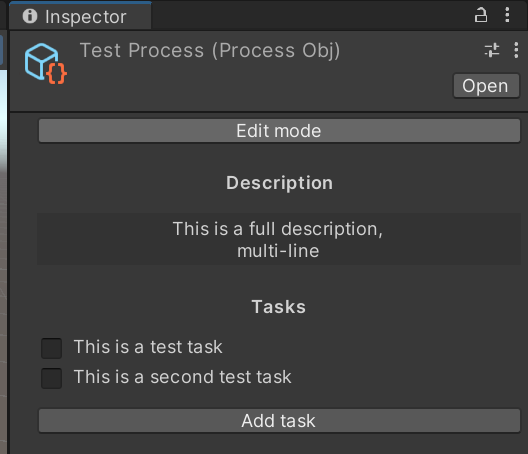The image size is (528, 454).
Task: Click the Add task button
Action: (x=279, y=421)
